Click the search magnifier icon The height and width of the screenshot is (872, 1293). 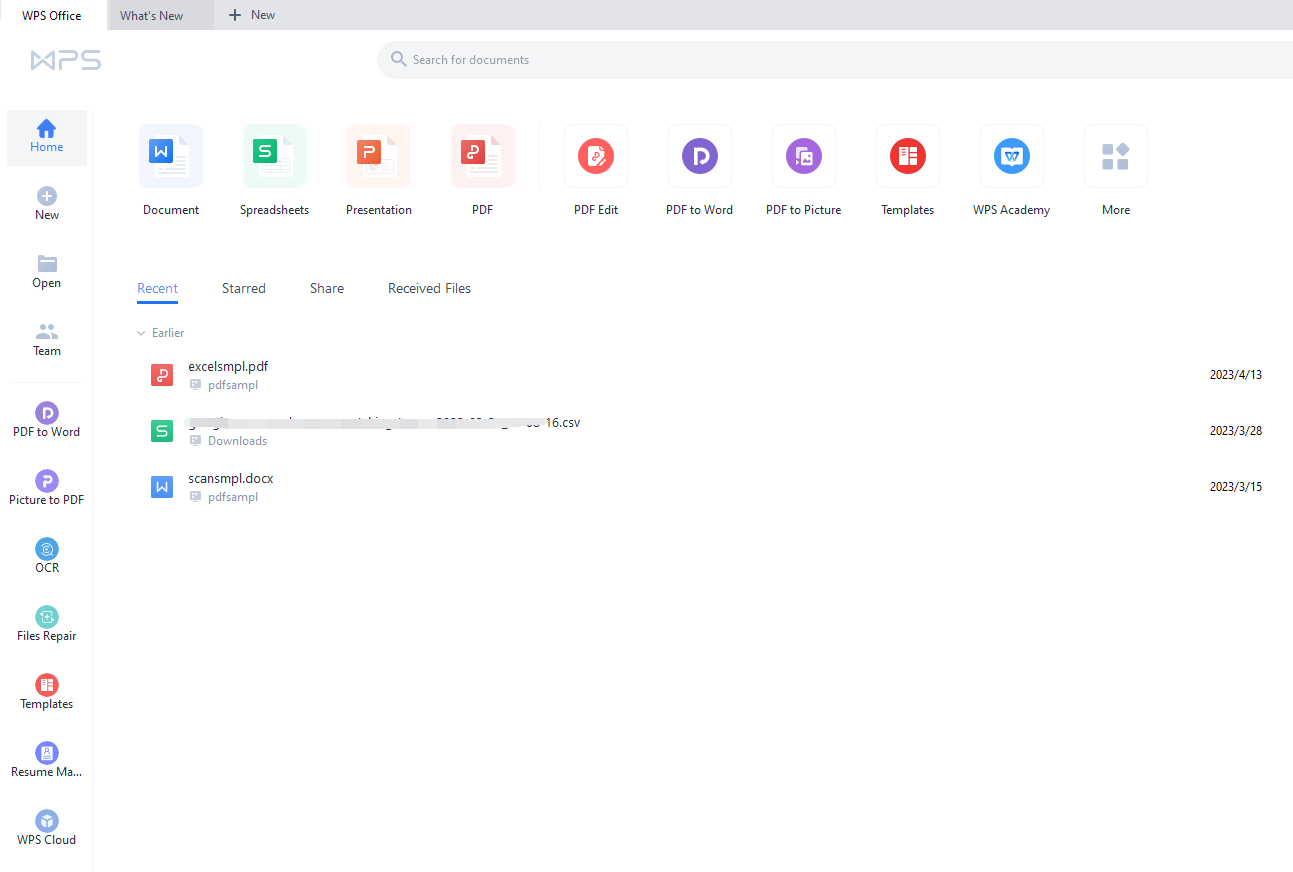(x=399, y=59)
